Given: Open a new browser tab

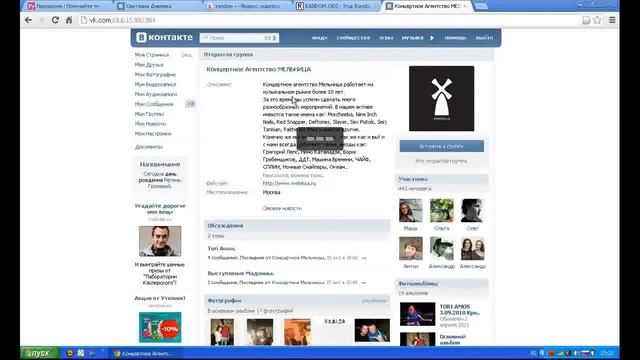Looking at the screenshot, I should (481, 6).
